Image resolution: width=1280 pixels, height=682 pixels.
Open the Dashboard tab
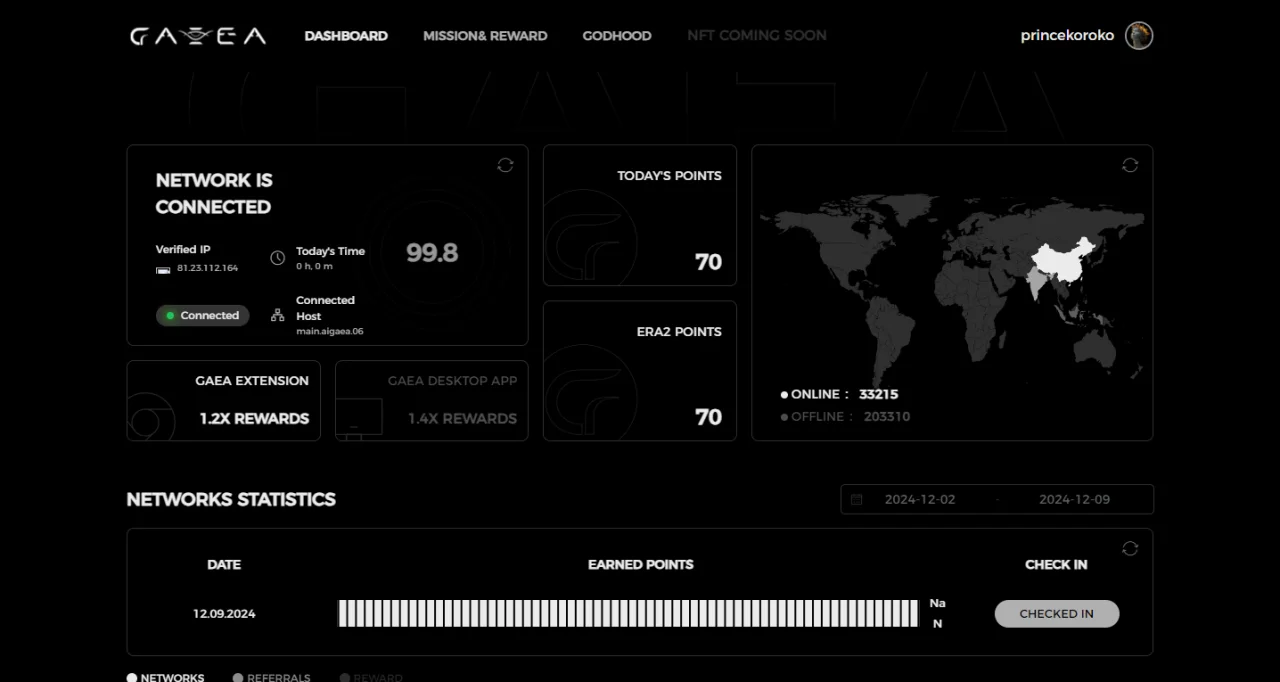point(346,36)
